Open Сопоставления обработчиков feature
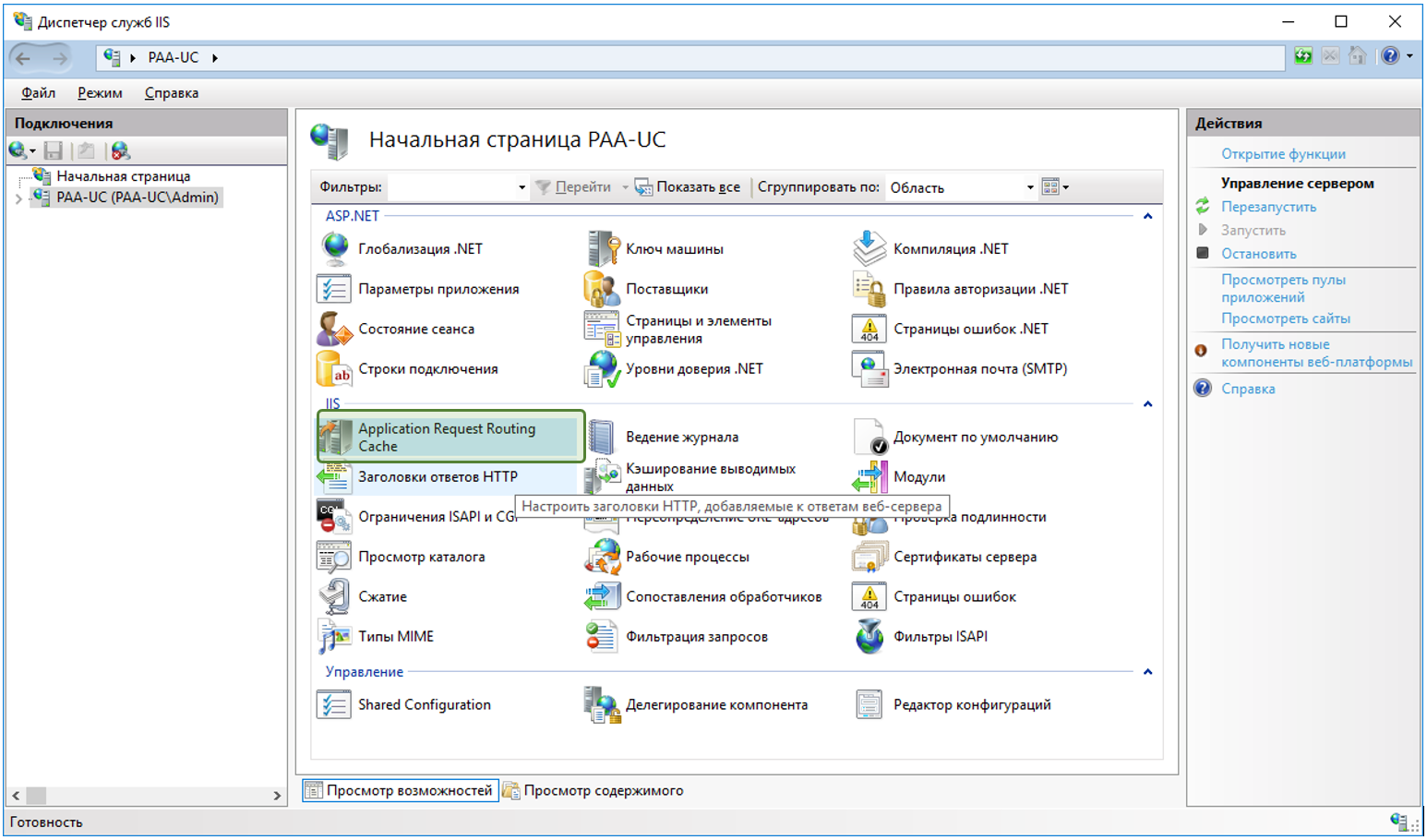This screenshot has width=1427, height=840. (703, 596)
